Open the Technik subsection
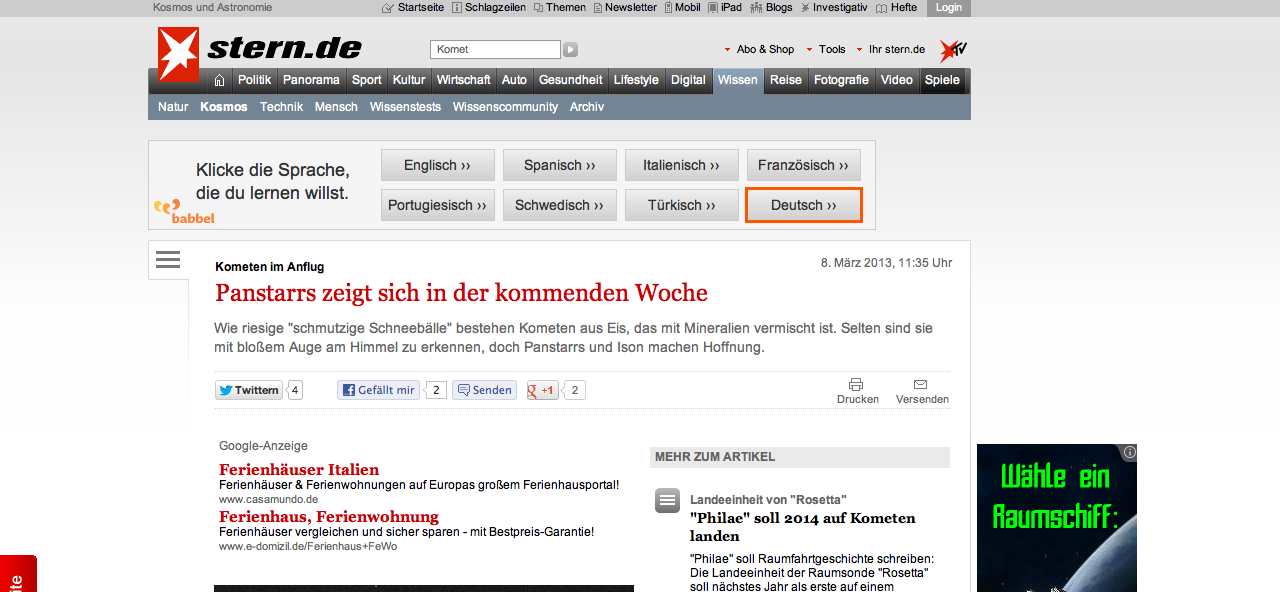1280x592 pixels. click(x=281, y=107)
